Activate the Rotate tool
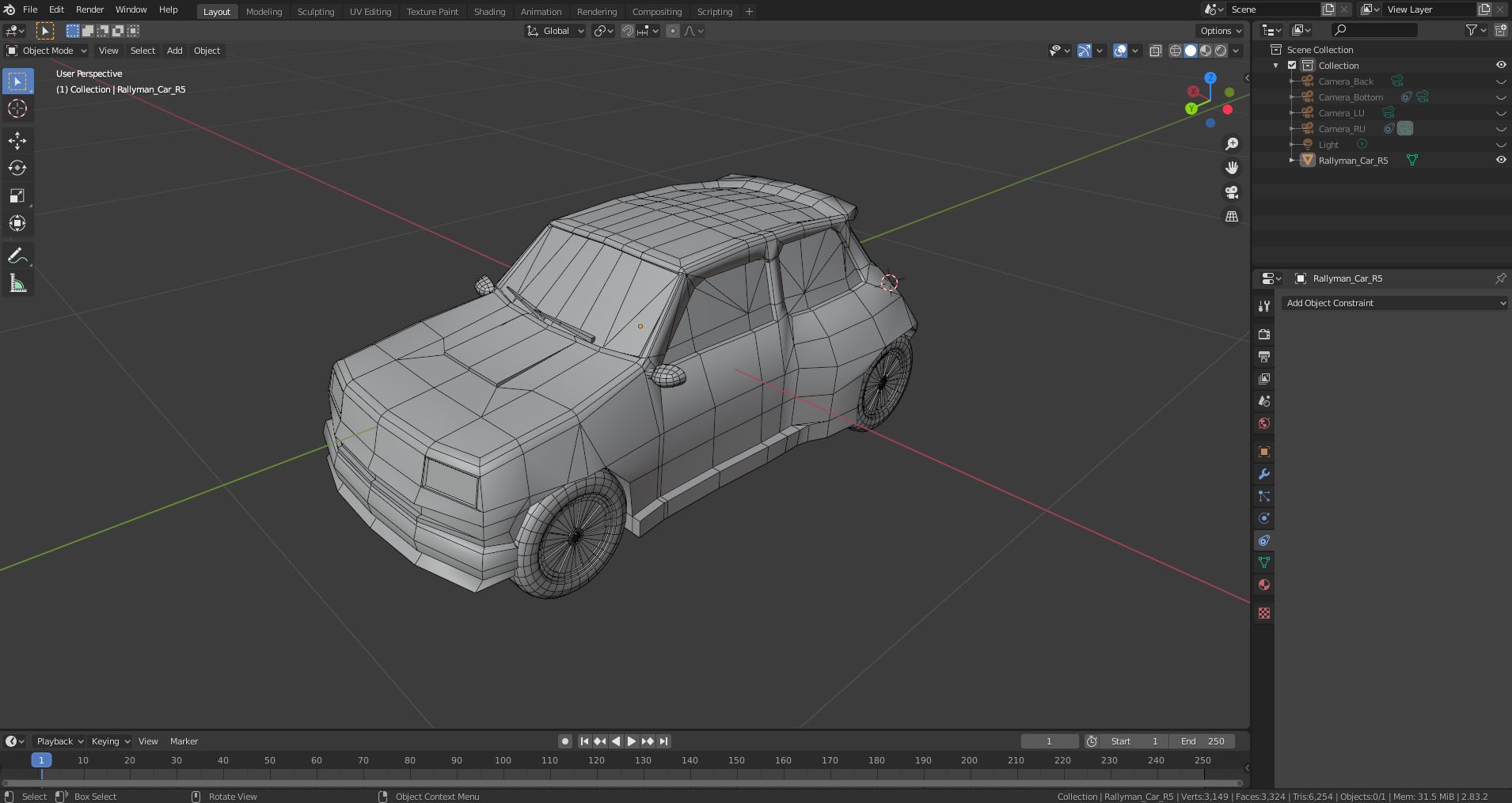The width and height of the screenshot is (1512, 803). pos(17,169)
